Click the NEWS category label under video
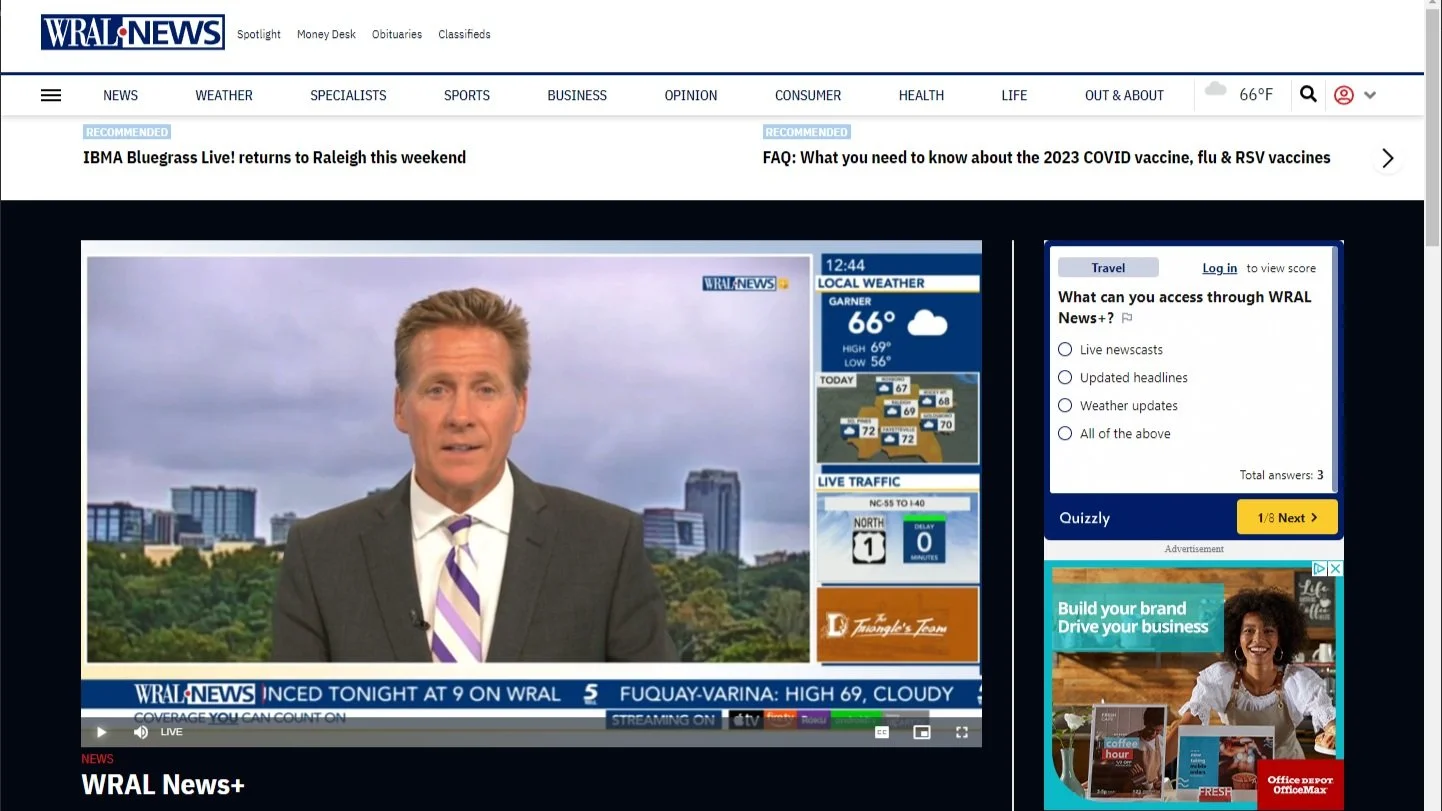 point(97,759)
